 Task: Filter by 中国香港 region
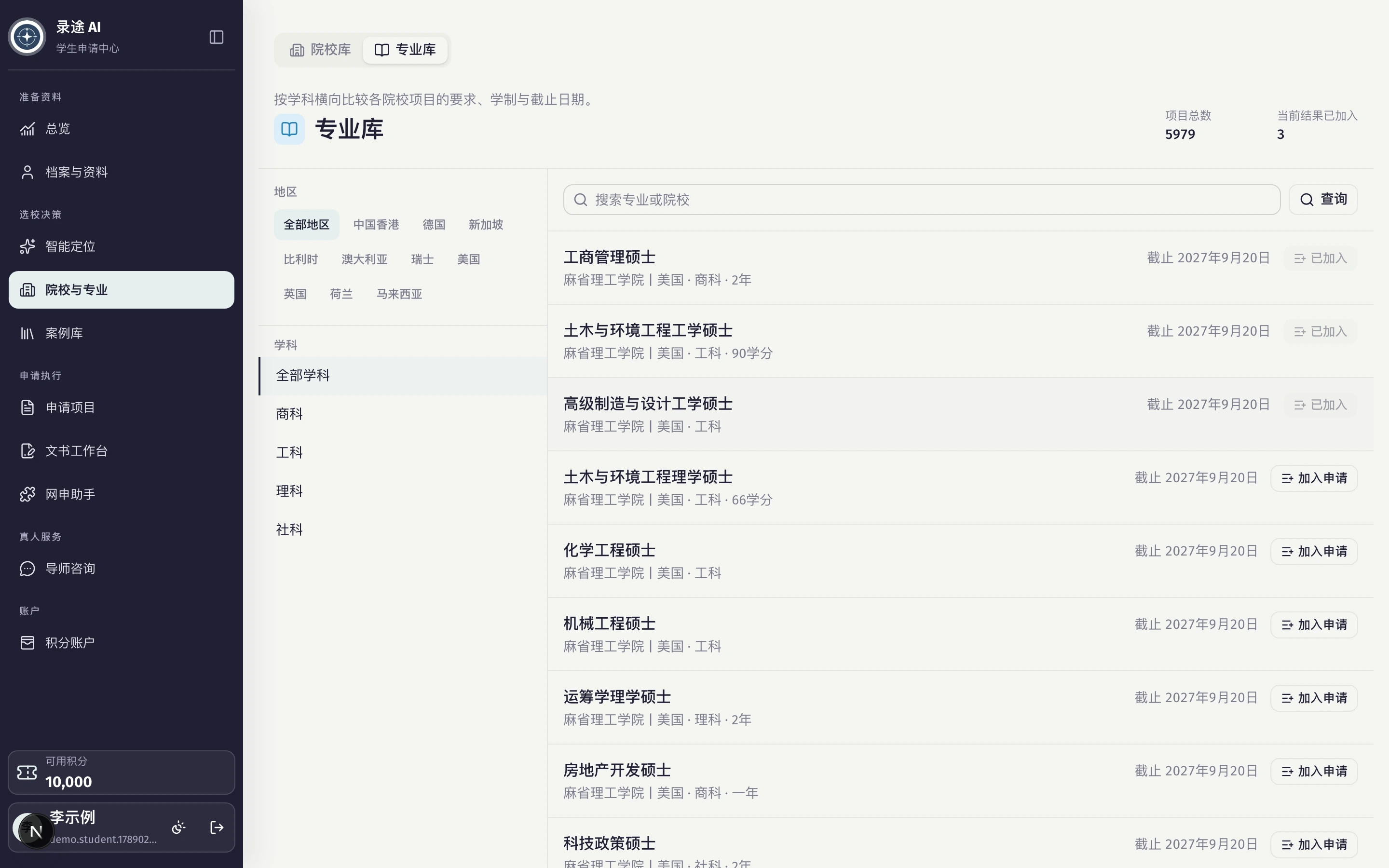pyautogui.click(x=376, y=224)
